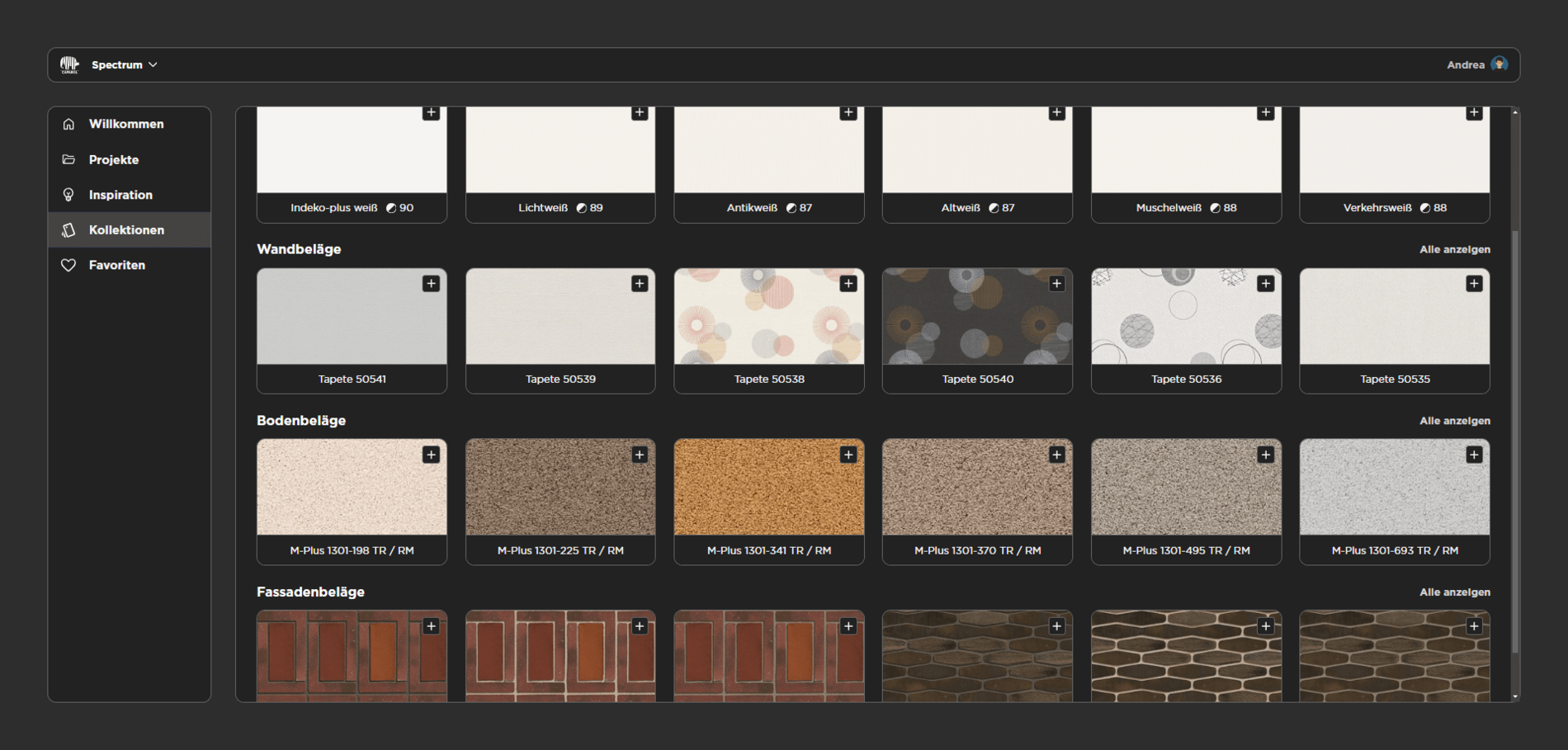Go to Willkommen in sidebar
1568x750 pixels.
[126, 124]
